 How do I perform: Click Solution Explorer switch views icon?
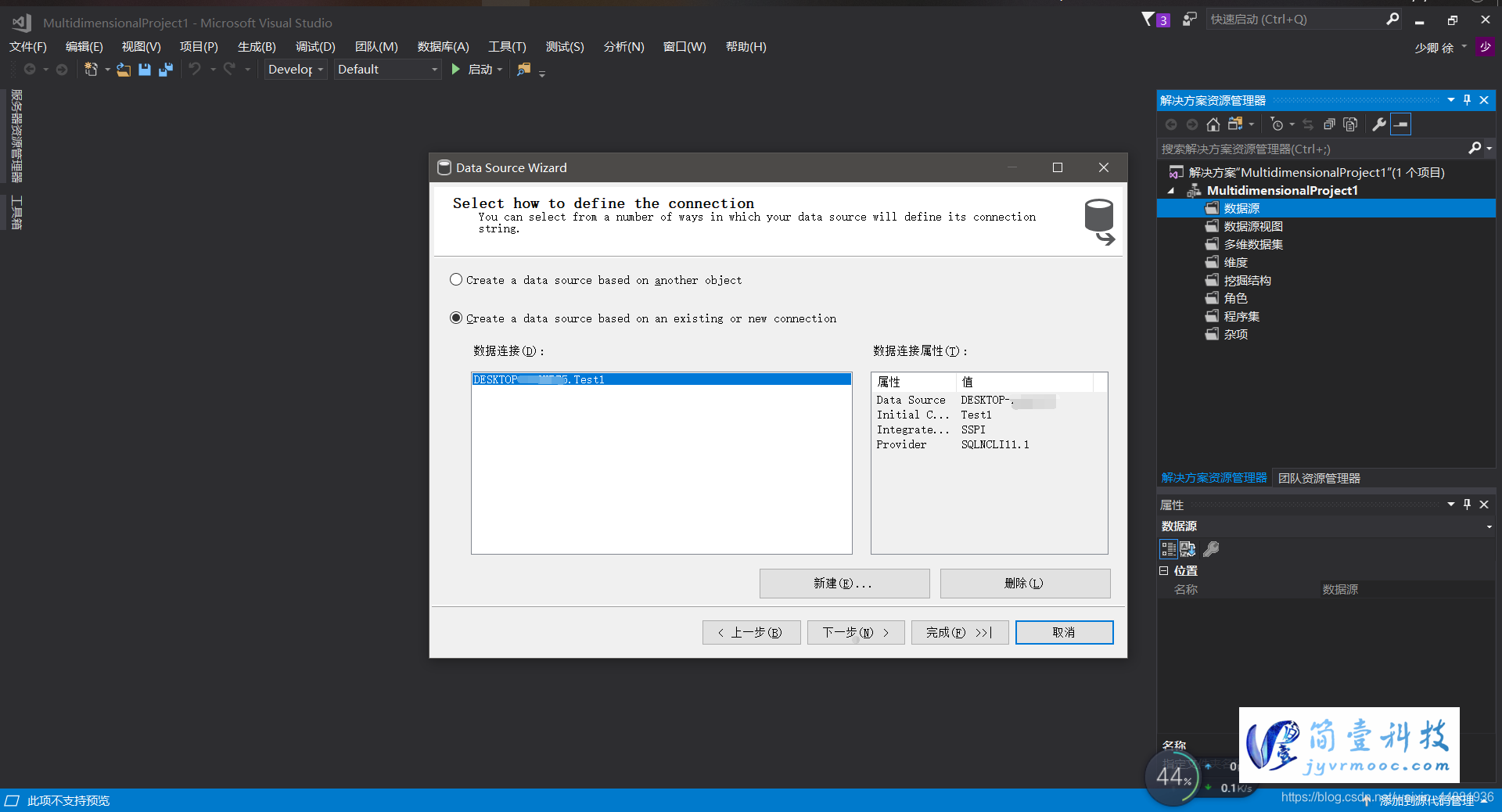[1235, 124]
